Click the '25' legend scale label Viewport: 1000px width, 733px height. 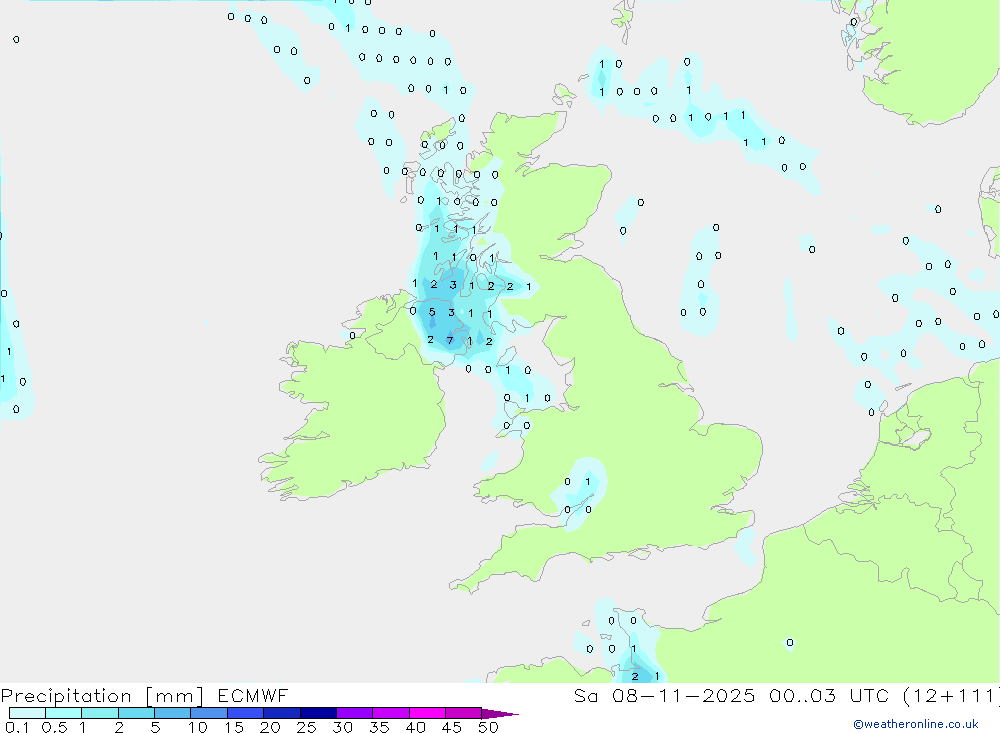[307, 727]
